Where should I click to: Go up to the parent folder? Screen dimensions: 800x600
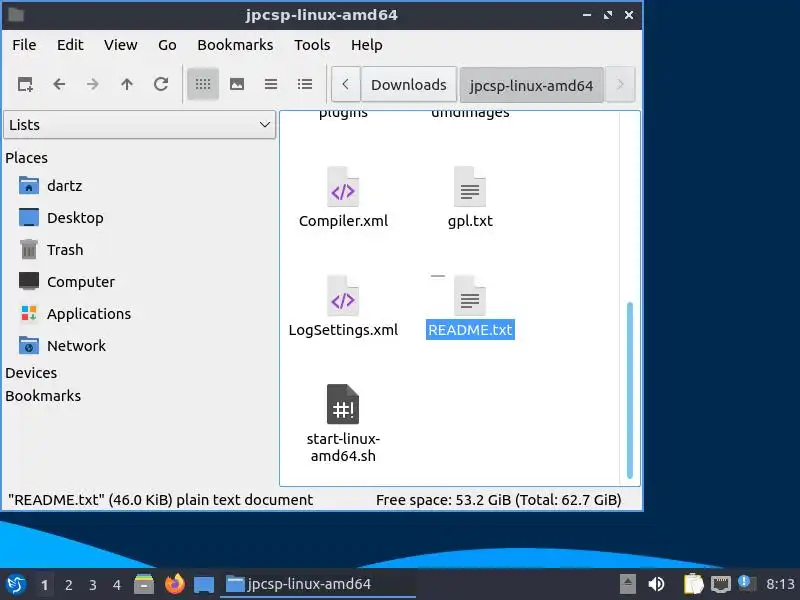pos(127,84)
